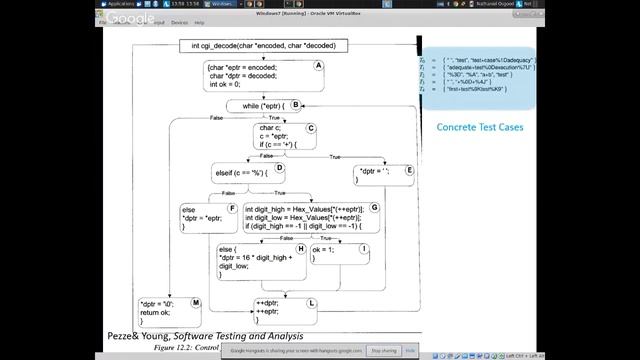
Task: Click the 'while (*eptr) {' node B text
Action: [263, 106]
